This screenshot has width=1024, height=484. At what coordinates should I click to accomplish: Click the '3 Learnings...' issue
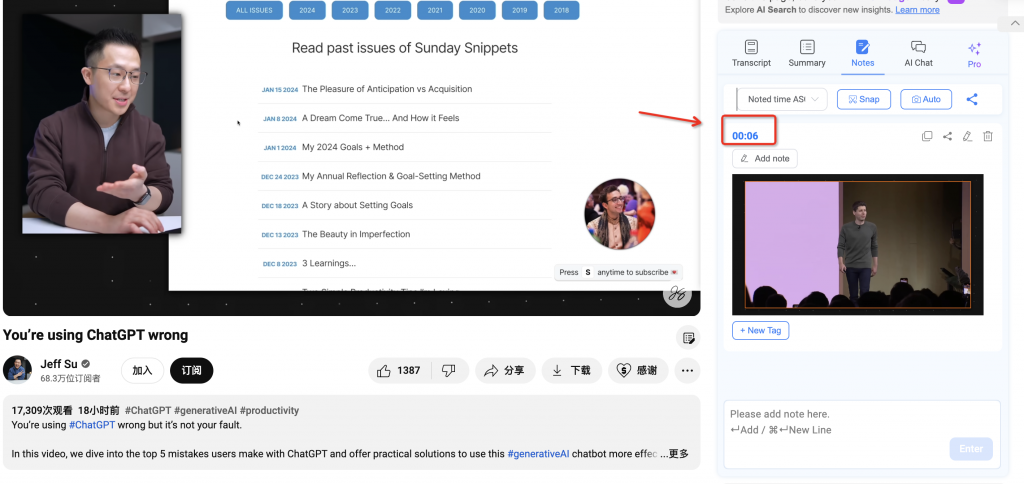[x=328, y=263]
